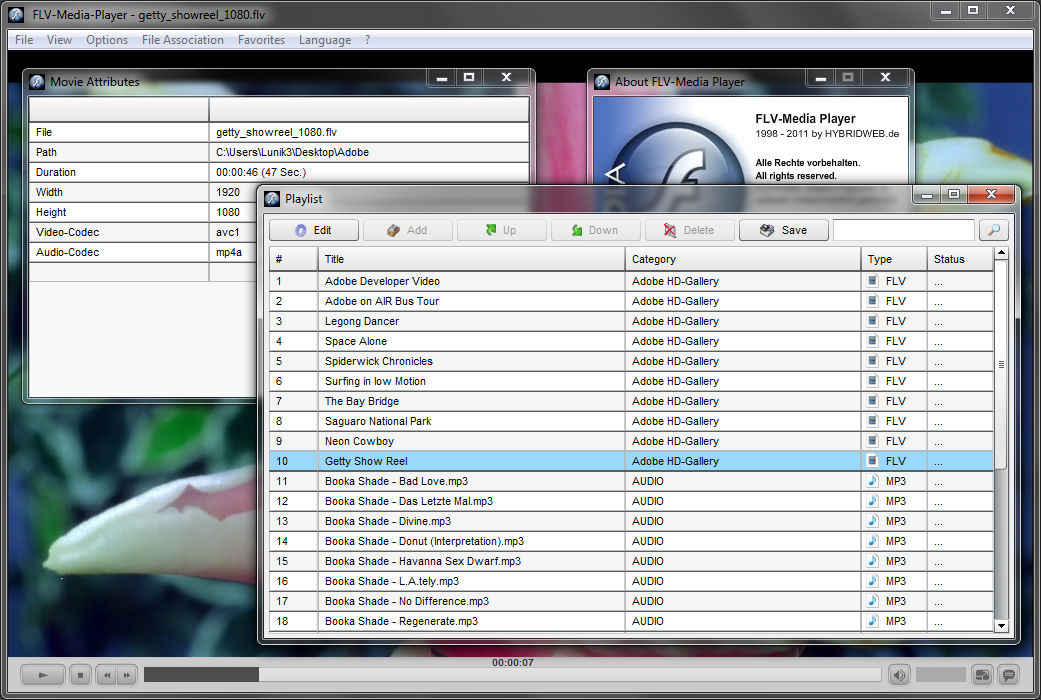Select Neon Cowboy playlist entry
This screenshot has height=700, width=1041.
(631, 441)
